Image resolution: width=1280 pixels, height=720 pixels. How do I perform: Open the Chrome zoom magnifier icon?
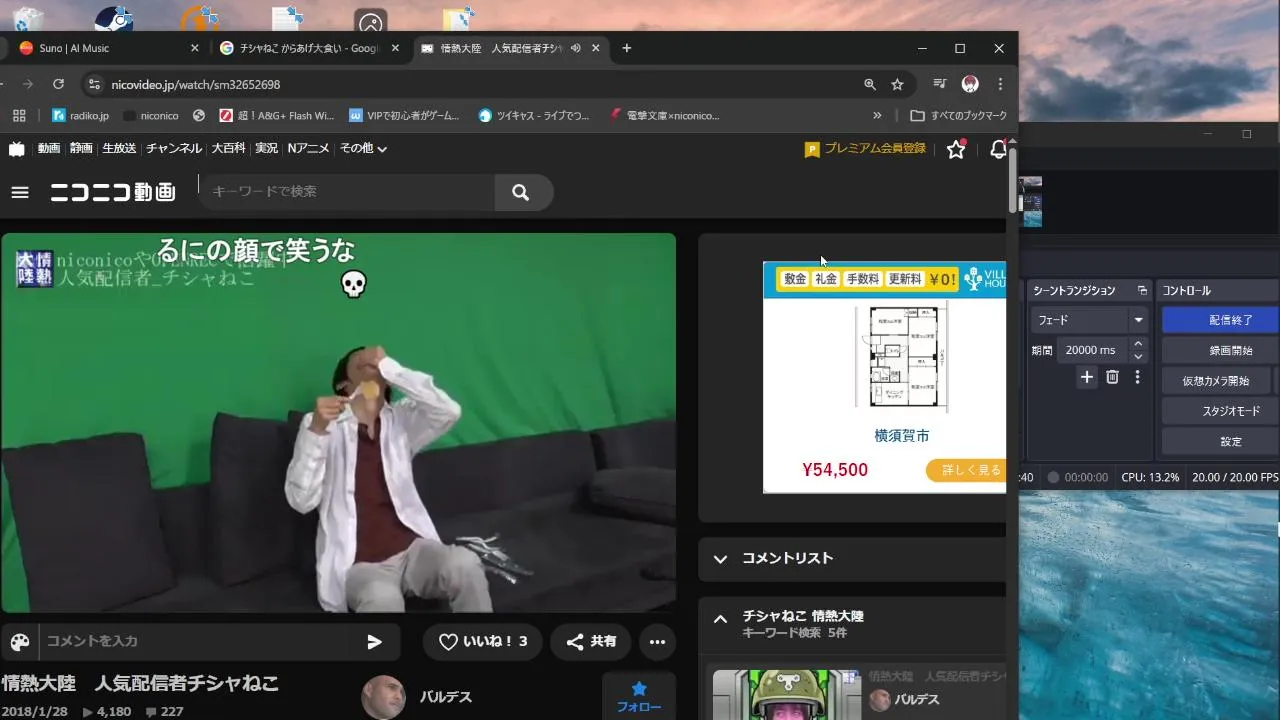click(x=870, y=85)
